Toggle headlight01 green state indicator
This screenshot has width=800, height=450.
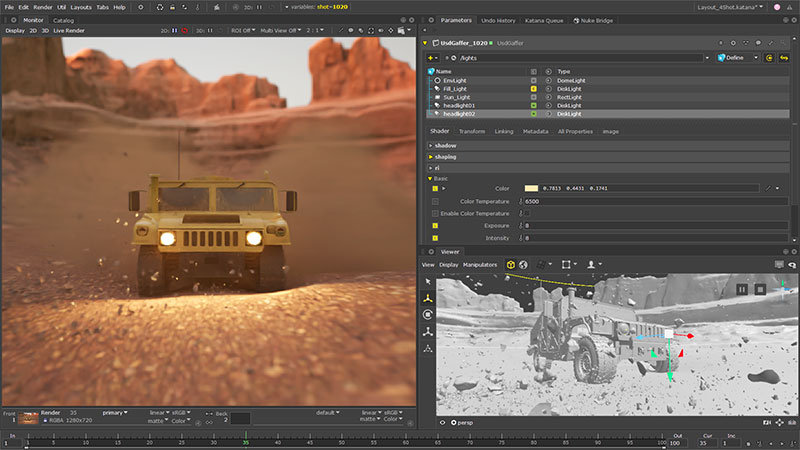pyautogui.click(x=534, y=105)
